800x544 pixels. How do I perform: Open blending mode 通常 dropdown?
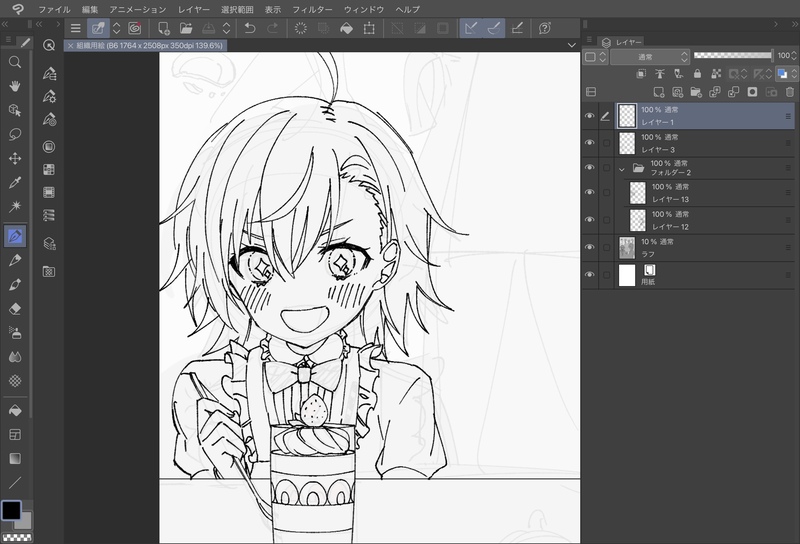(651, 57)
